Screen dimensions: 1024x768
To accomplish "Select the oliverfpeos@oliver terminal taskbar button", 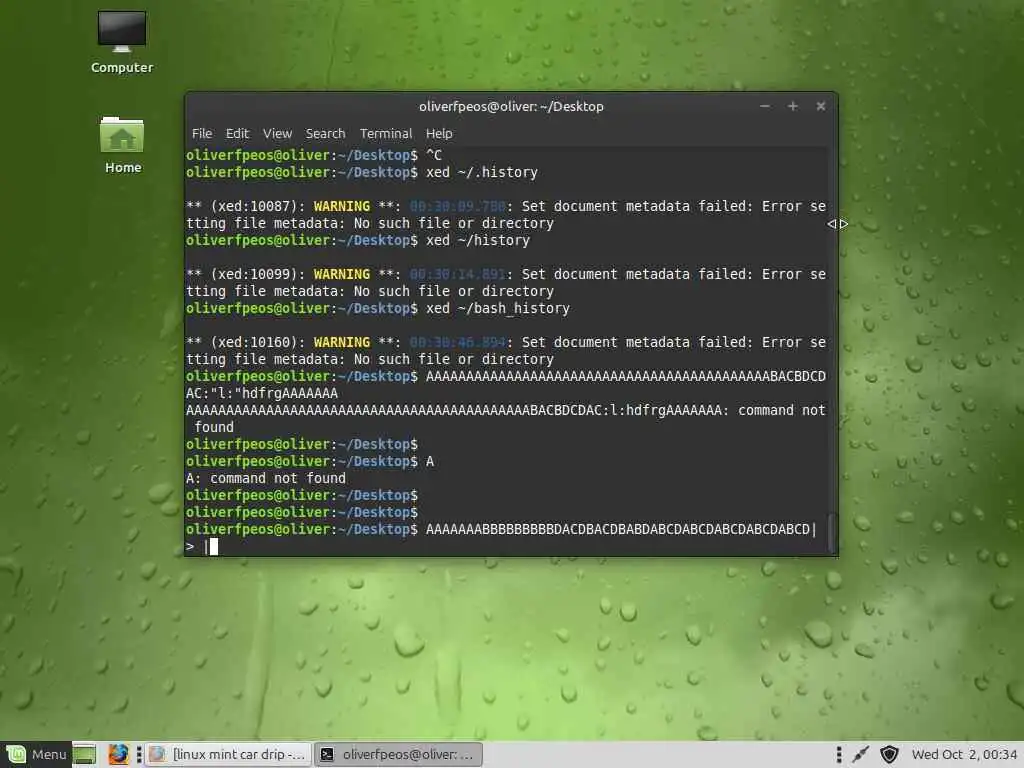I will coord(398,754).
